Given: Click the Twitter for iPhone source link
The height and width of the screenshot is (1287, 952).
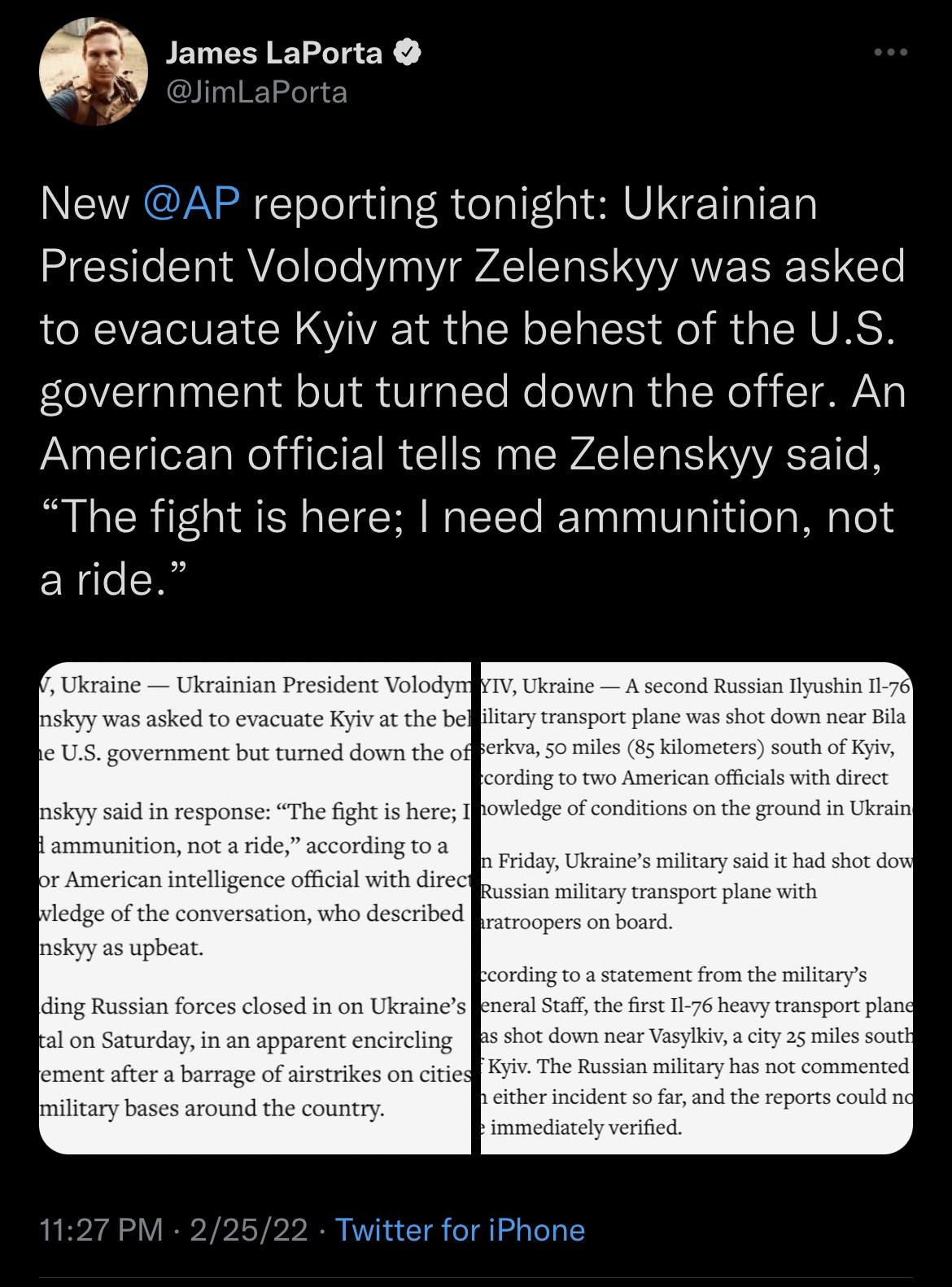Looking at the screenshot, I should [460, 1229].
